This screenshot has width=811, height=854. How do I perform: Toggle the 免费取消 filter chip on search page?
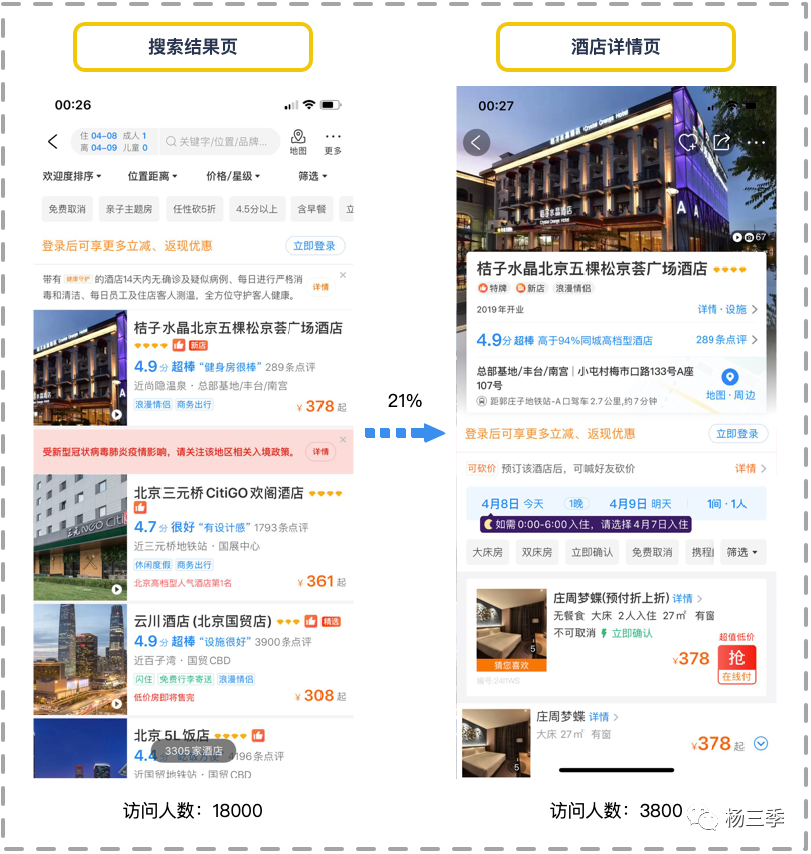click(67, 209)
